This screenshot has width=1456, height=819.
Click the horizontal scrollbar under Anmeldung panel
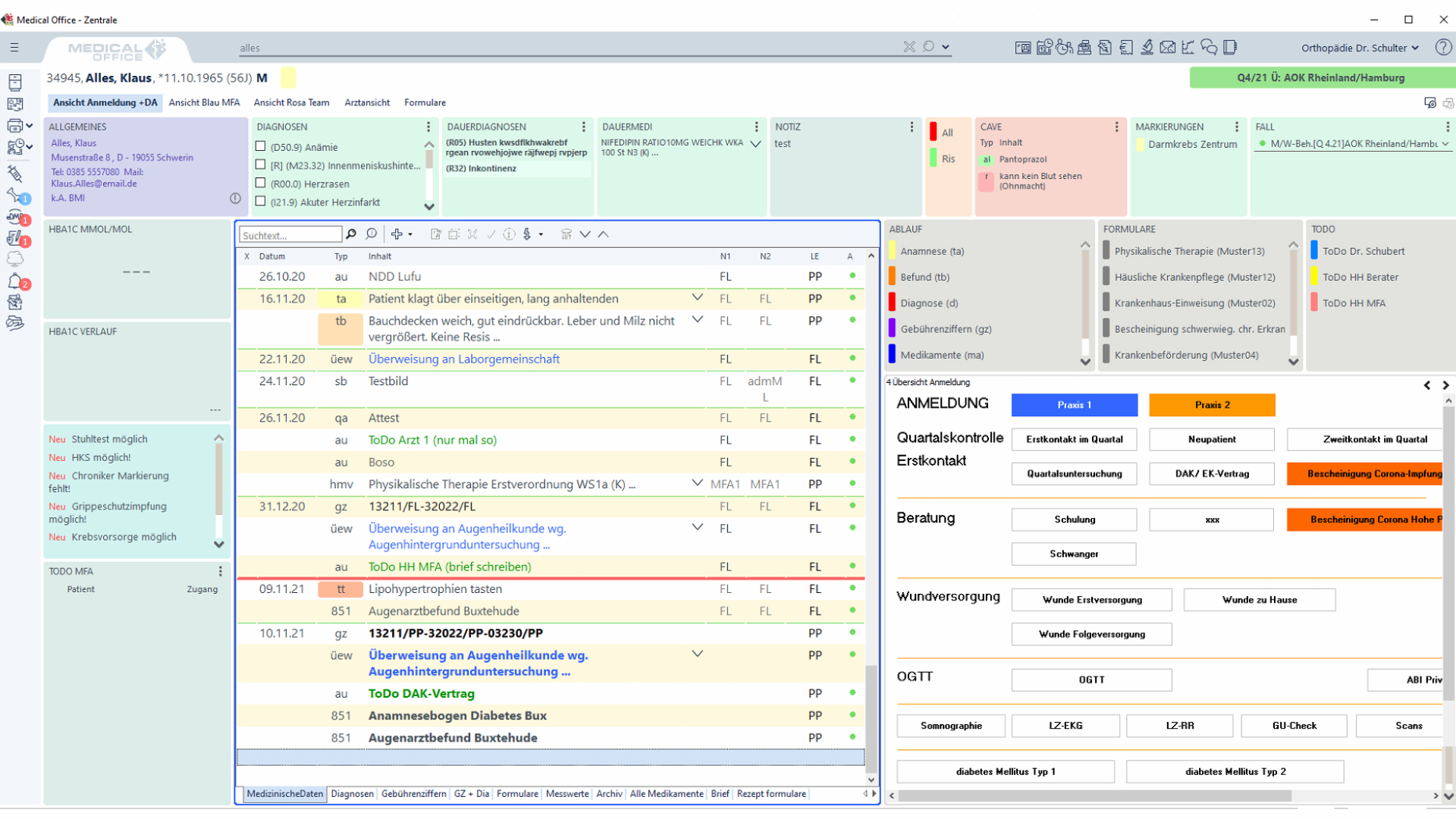click(1095, 795)
